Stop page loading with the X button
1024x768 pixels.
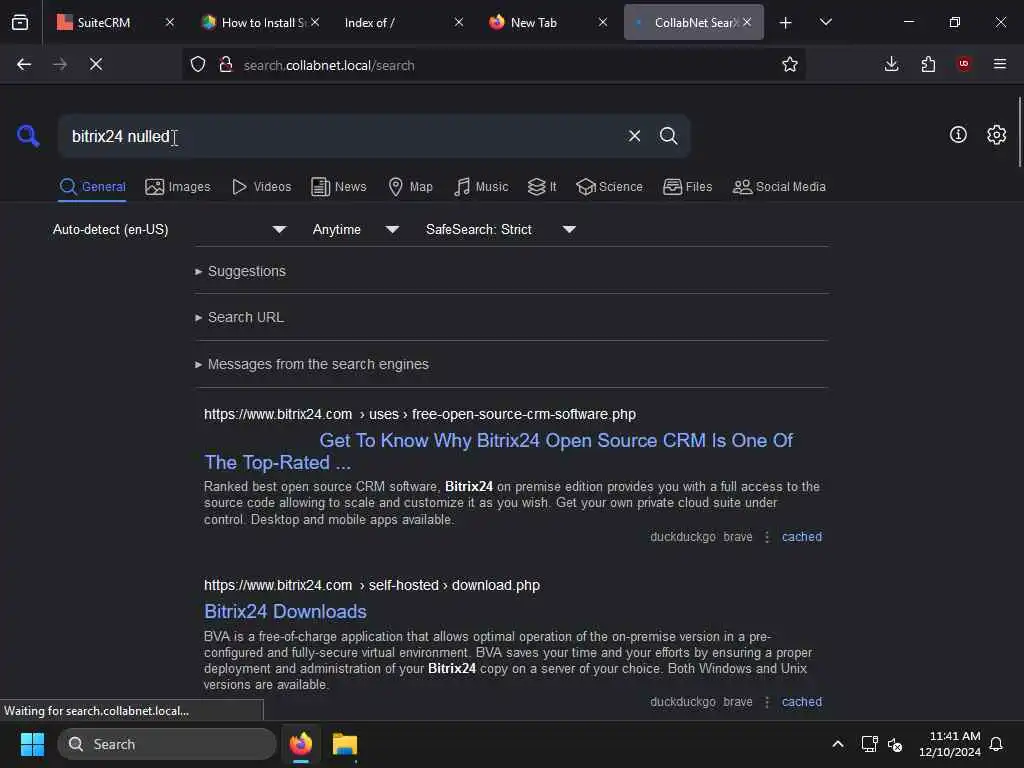click(96, 64)
